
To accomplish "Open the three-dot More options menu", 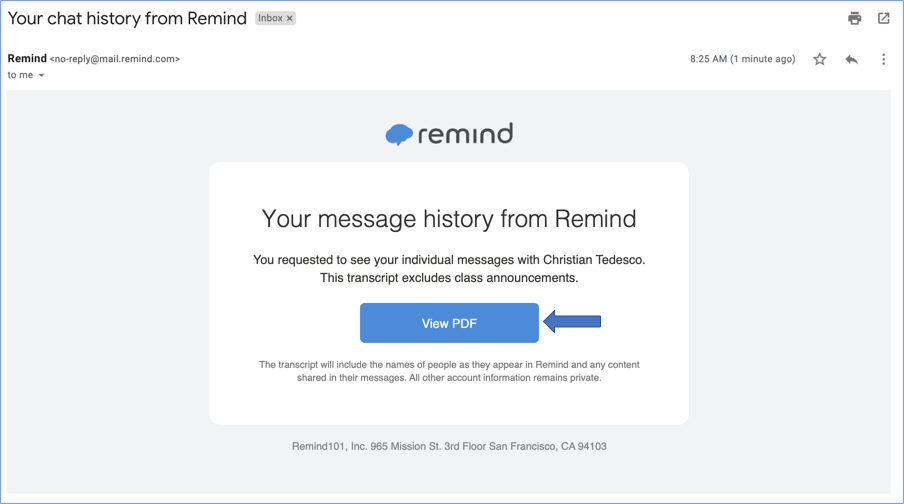I will pyautogui.click(x=883, y=59).
